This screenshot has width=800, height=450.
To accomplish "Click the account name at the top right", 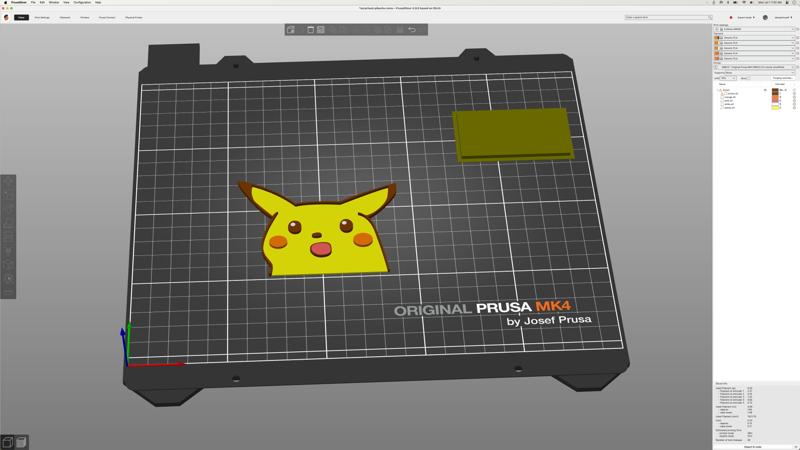I will click(x=783, y=17).
